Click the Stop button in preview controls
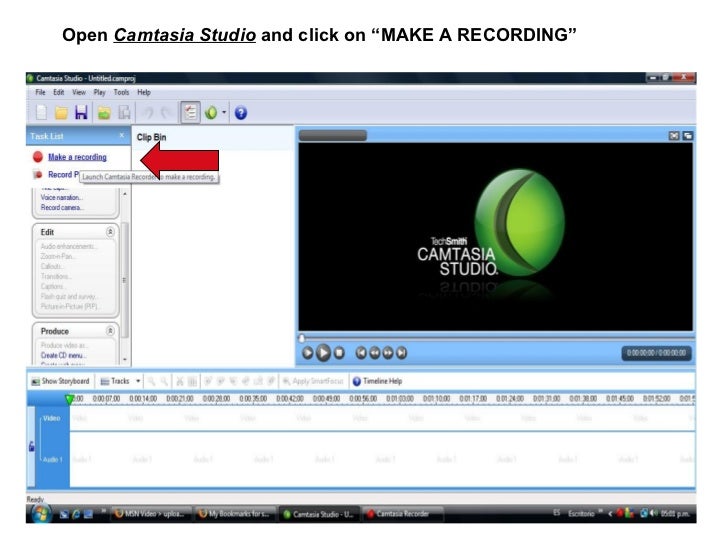 (339, 353)
